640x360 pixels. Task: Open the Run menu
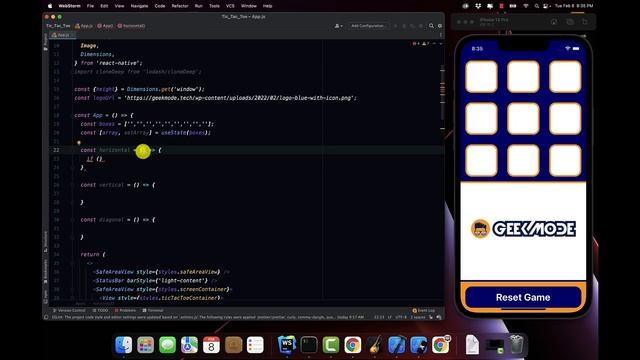(x=198, y=6)
